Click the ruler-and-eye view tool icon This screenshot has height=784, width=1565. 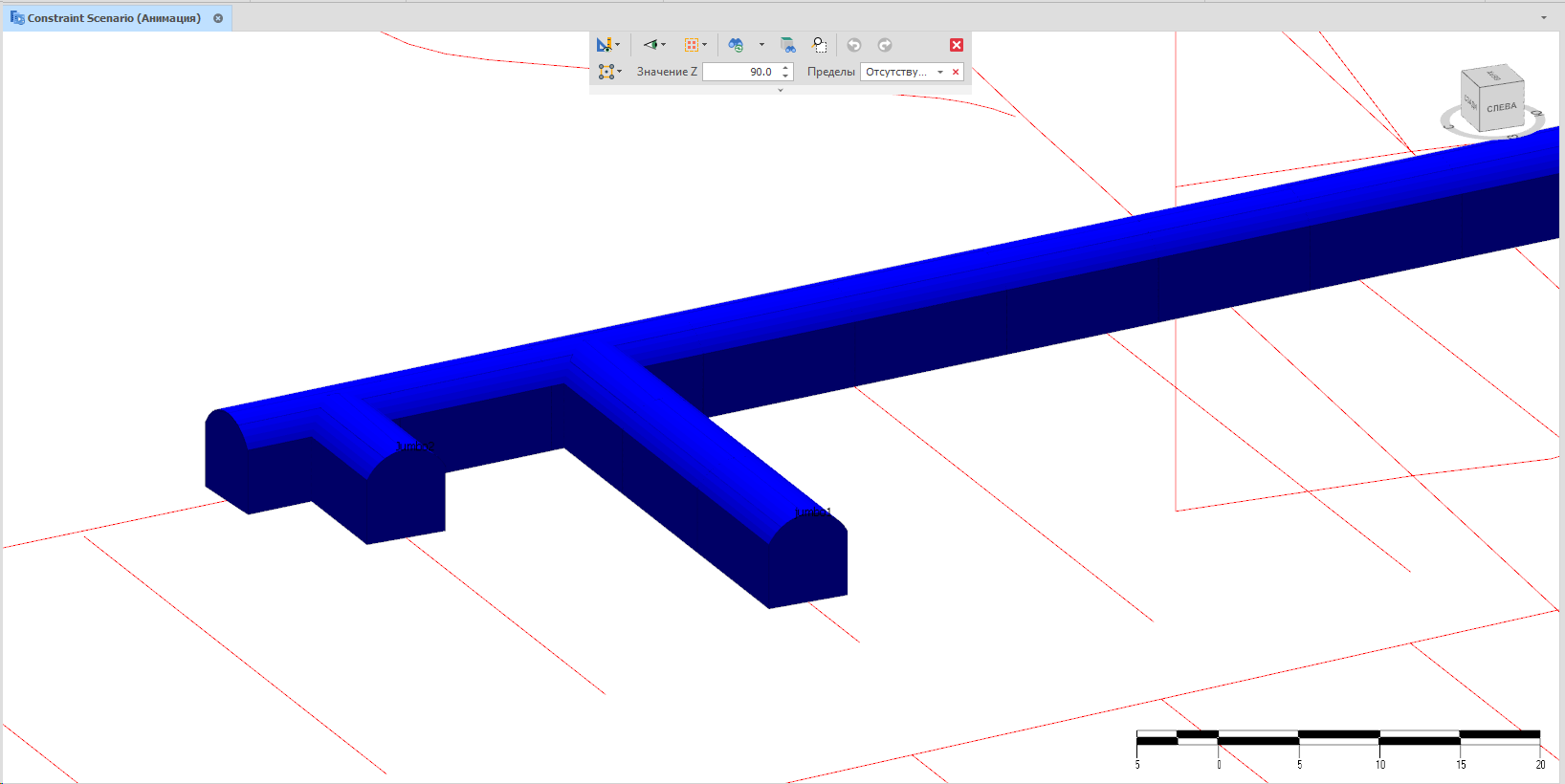click(604, 45)
